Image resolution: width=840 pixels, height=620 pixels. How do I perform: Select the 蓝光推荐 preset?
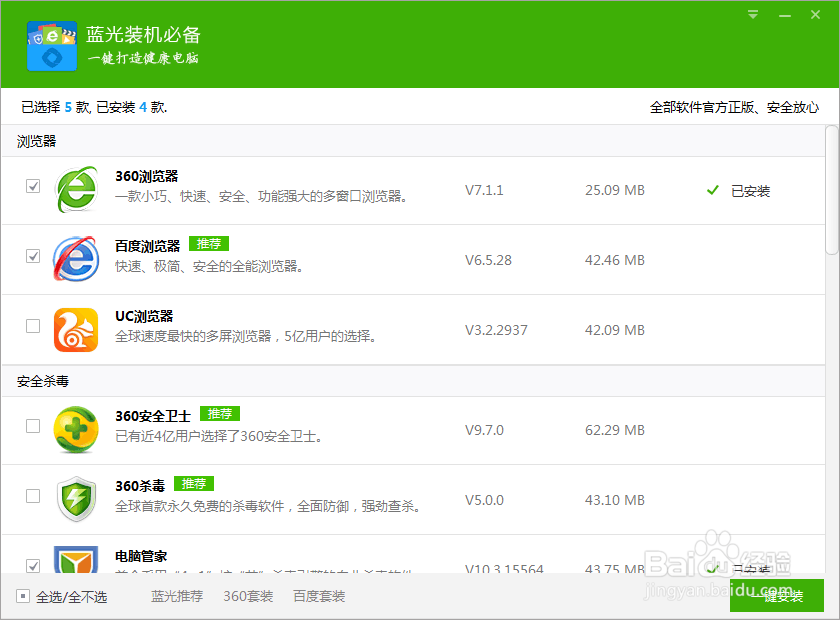(177, 596)
